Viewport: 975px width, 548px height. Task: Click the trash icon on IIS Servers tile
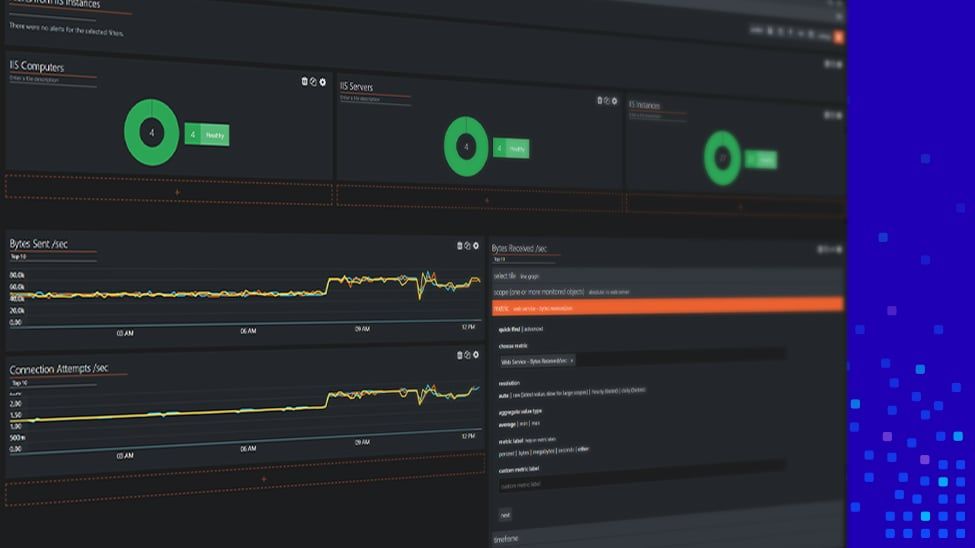click(600, 100)
